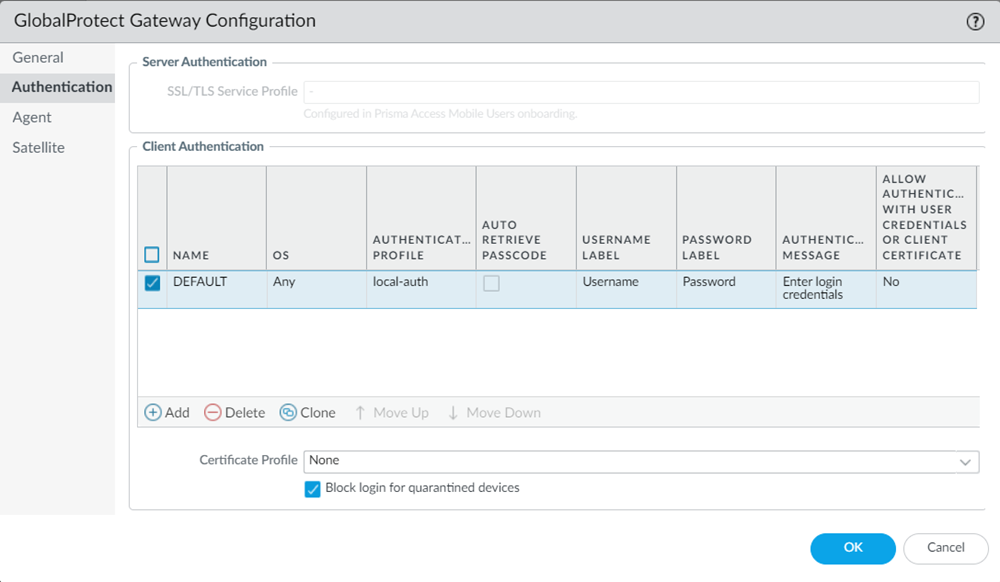The image size is (1000, 582).
Task: Disable Block login for quarantined devices
Action: [x=312, y=489]
